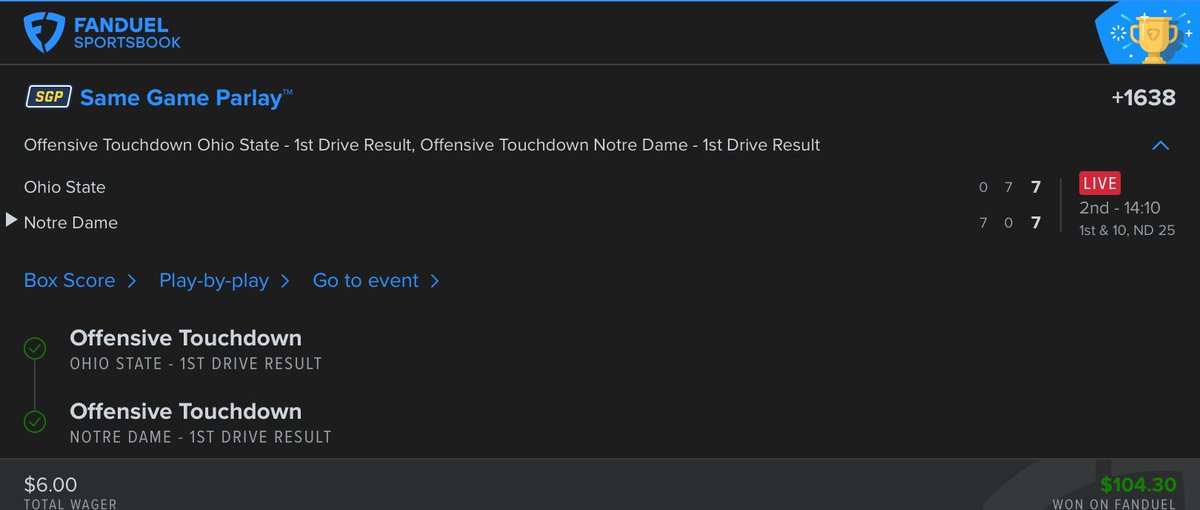Image resolution: width=1200 pixels, height=510 pixels.
Task: Click the Notre Dame leg green checkmark
Action: click(x=35, y=422)
